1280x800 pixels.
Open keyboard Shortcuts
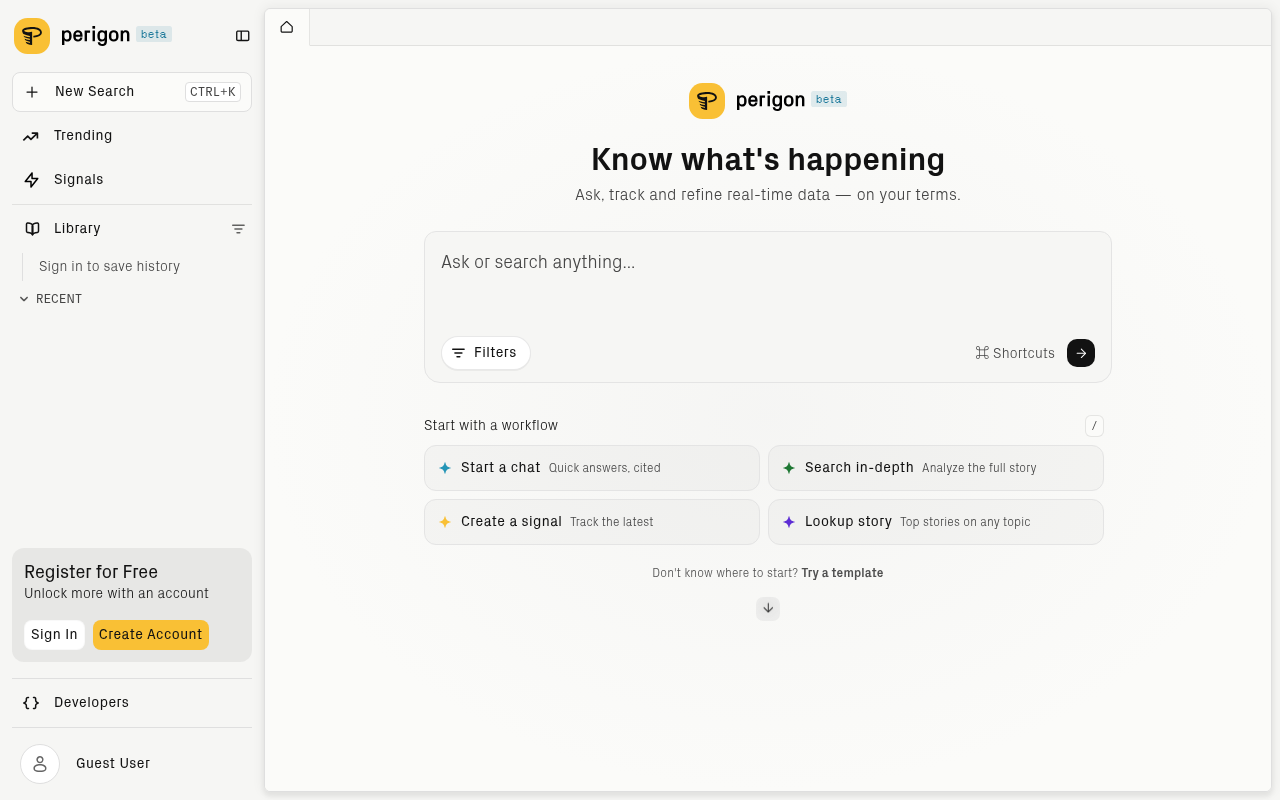pyautogui.click(x=1014, y=353)
